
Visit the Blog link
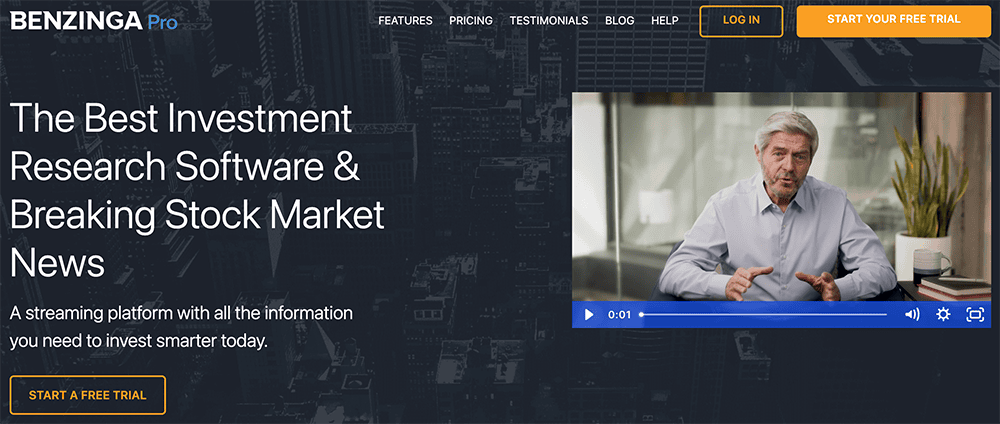[620, 21]
